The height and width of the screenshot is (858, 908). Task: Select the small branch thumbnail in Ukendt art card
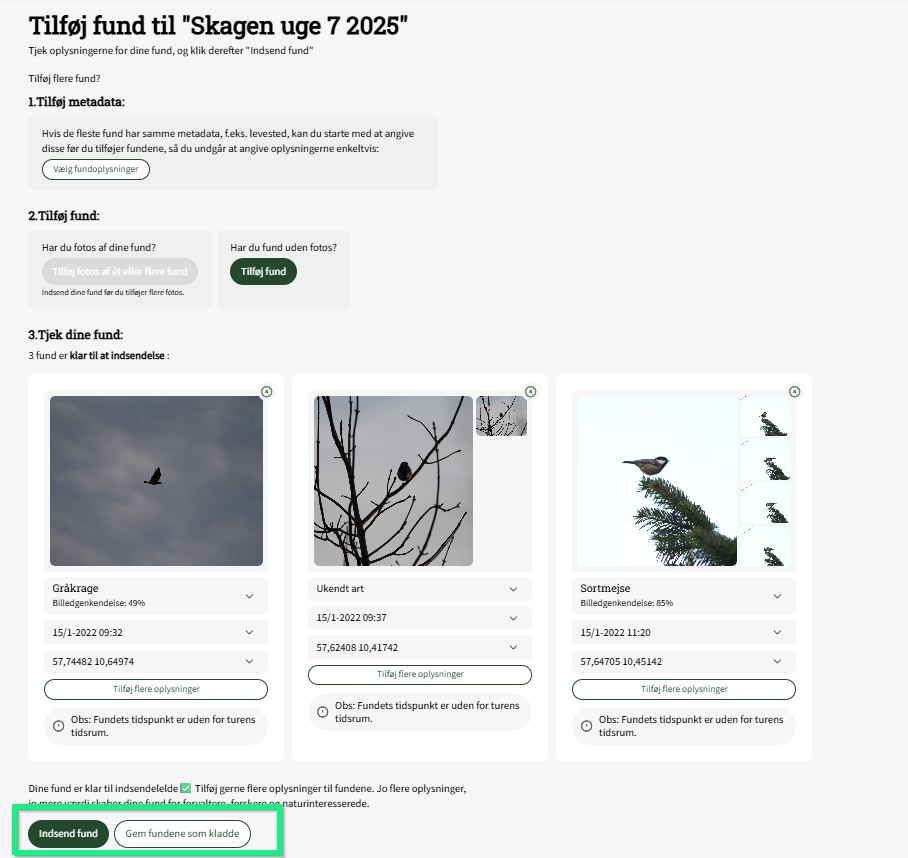click(501, 416)
